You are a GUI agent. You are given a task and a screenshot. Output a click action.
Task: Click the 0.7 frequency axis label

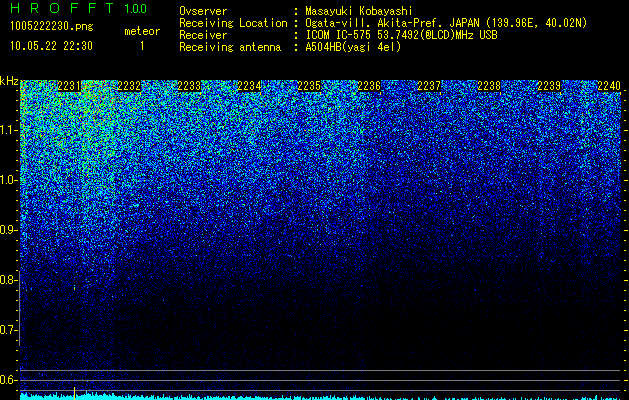tap(8, 330)
